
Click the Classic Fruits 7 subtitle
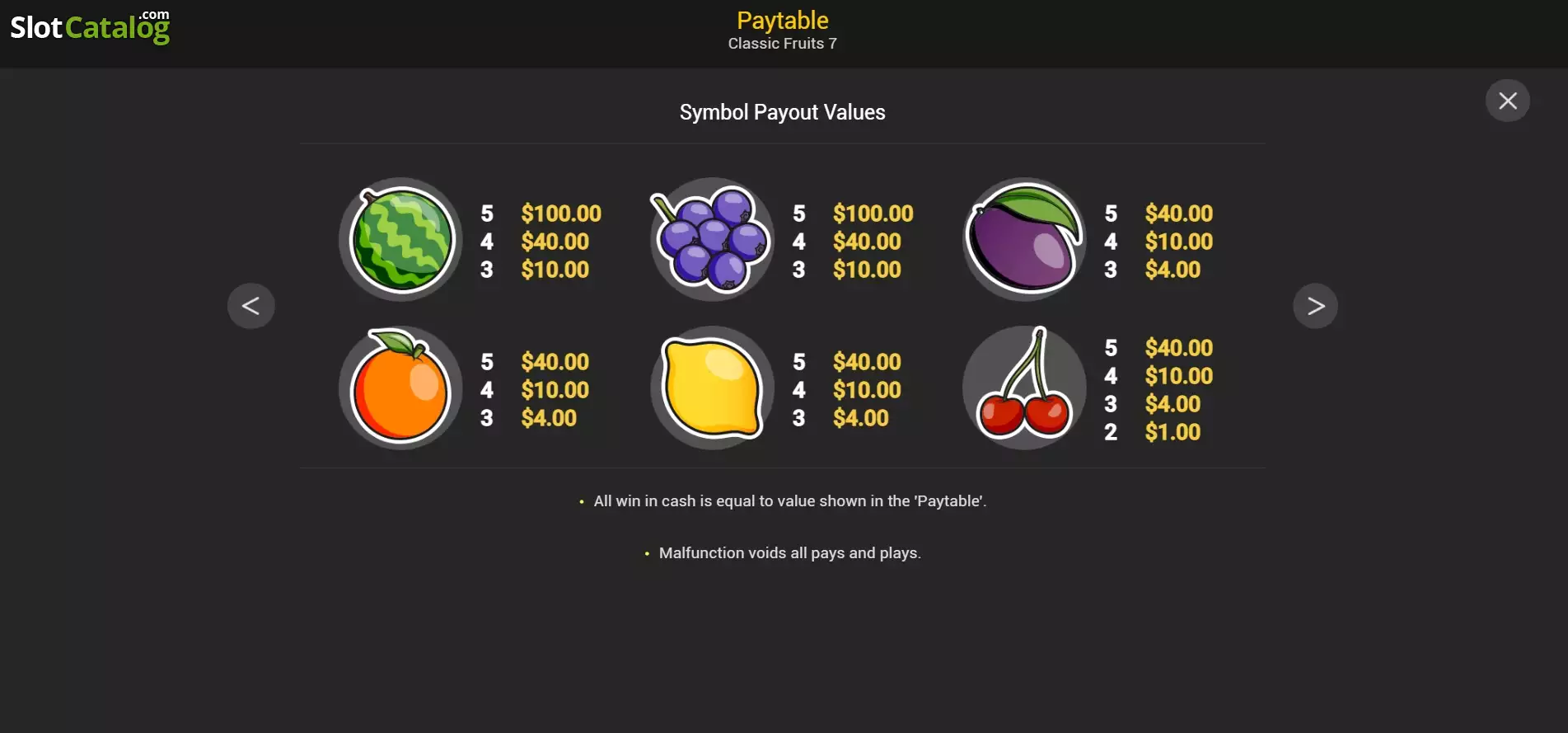[x=783, y=44]
